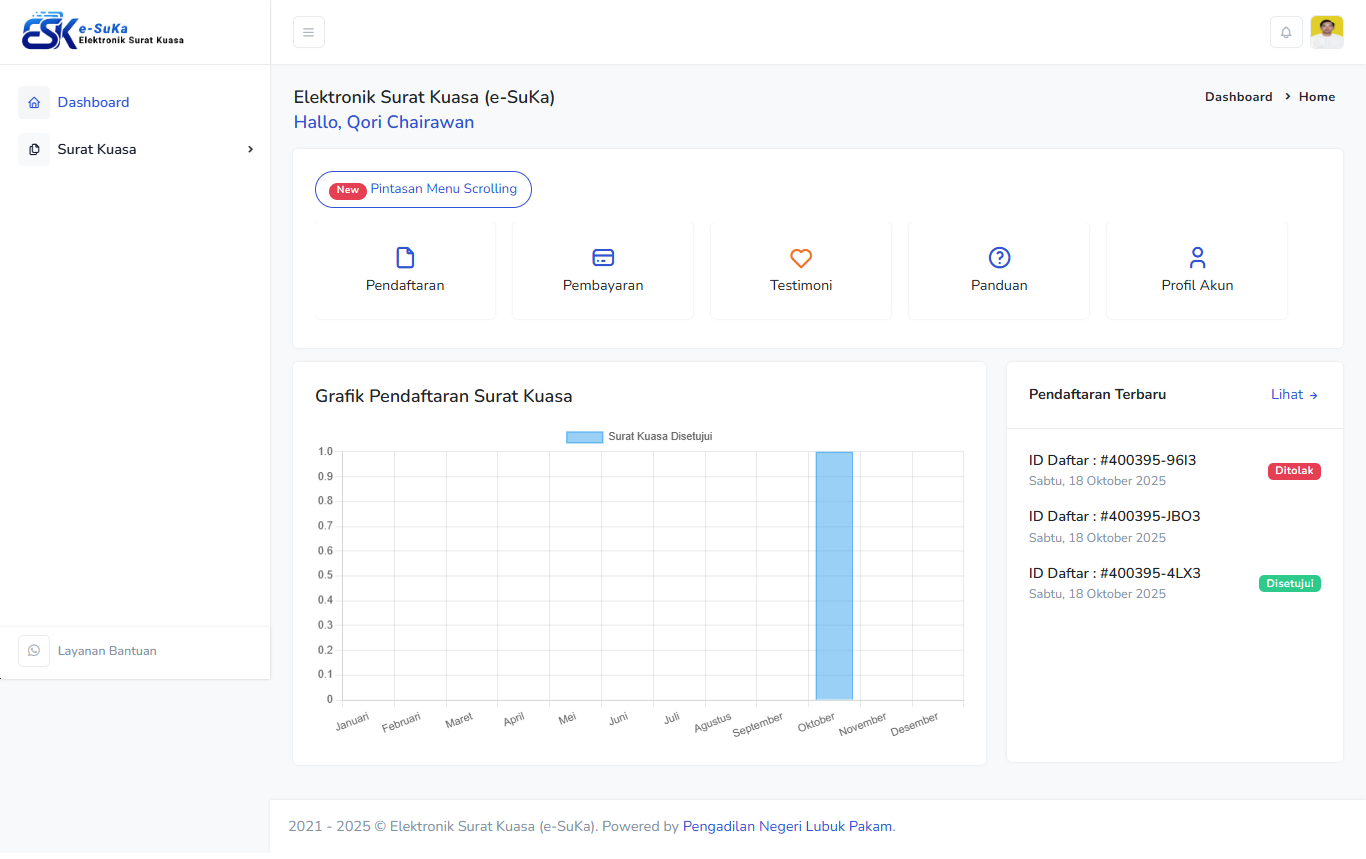This screenshot has width=1366, height=859.
Task: Open the Panduan question mark icon
Action: (x=999, y=258)
